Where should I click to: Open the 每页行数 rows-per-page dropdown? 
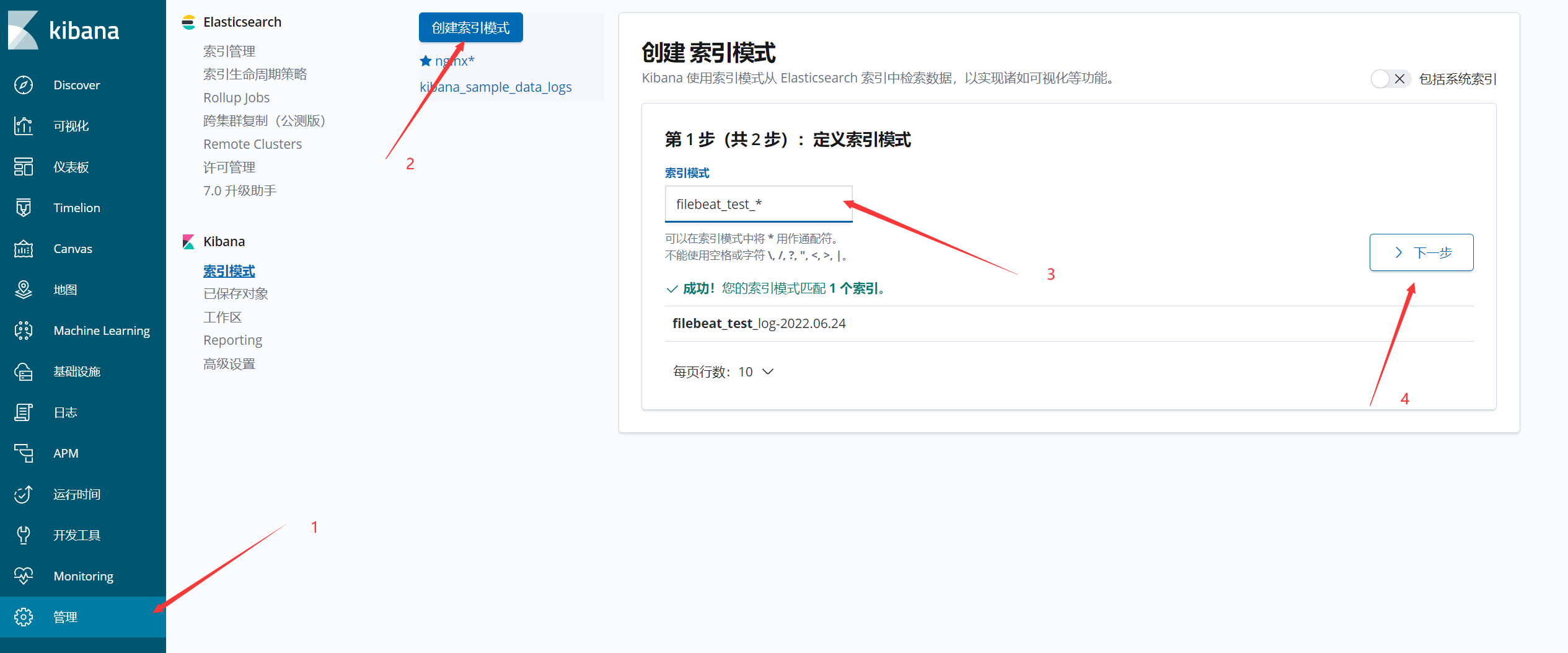point(724,371)
